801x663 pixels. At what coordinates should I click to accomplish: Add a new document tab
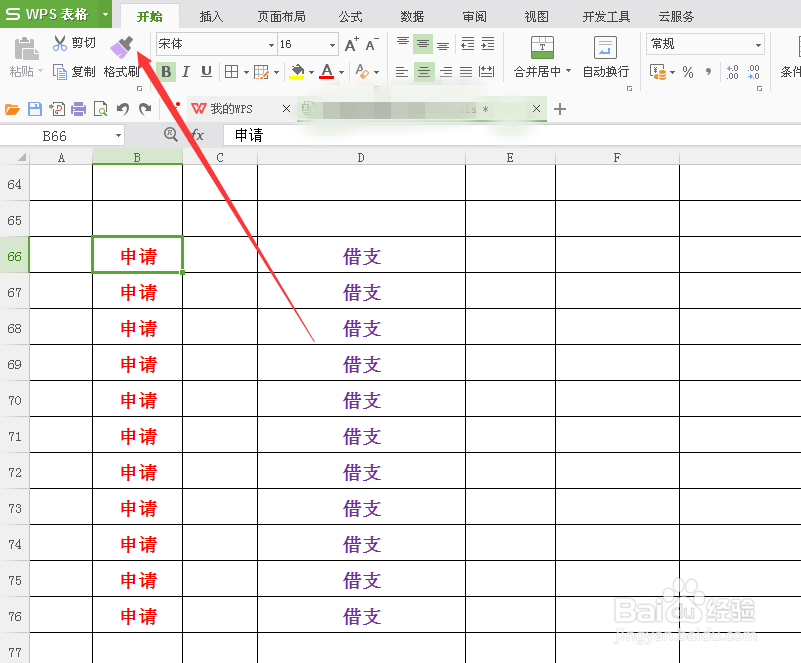point(560,109)
